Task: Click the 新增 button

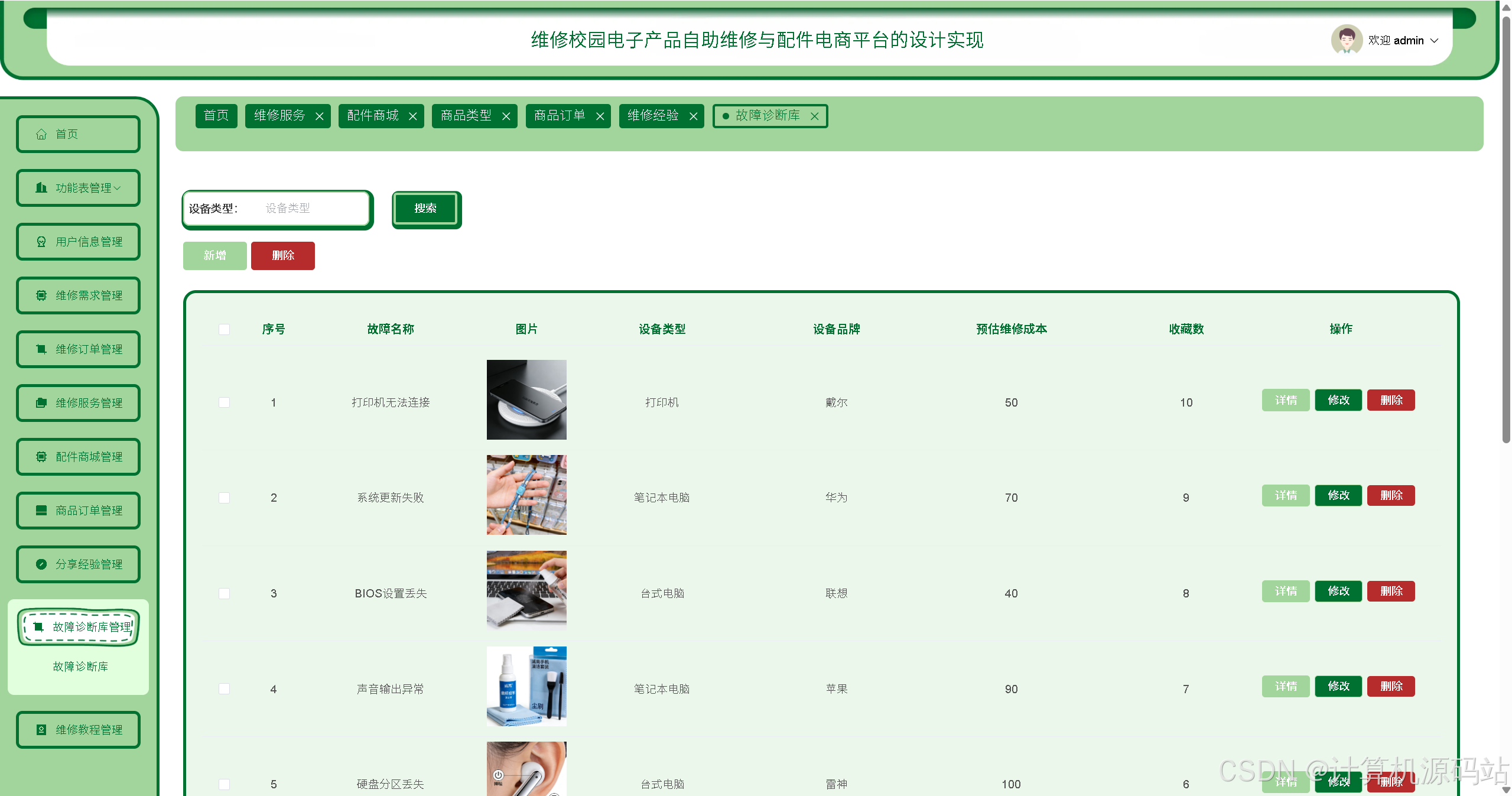Action: [215, 256]
